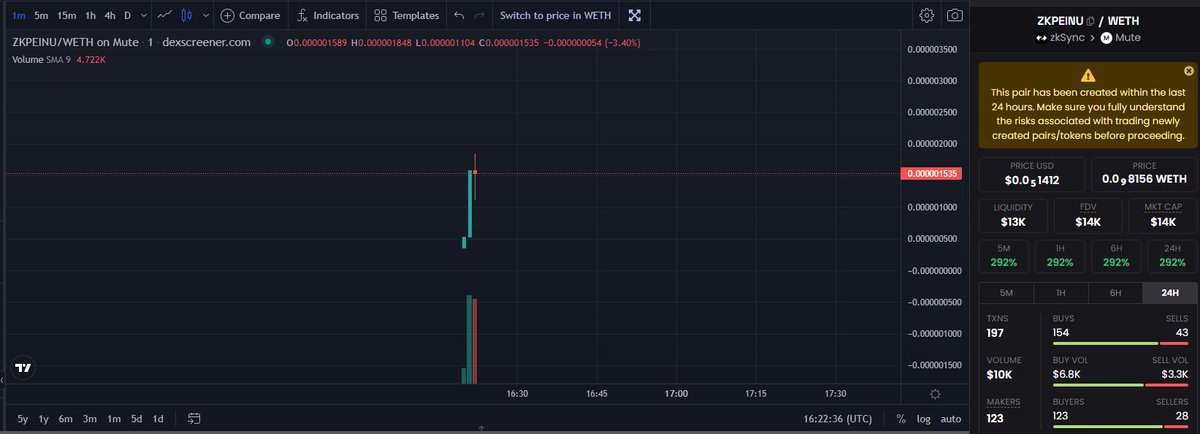Select the 1H price change box showing 292%
This screenshot has height=434, width=1200.
[x=1060, y=255]
